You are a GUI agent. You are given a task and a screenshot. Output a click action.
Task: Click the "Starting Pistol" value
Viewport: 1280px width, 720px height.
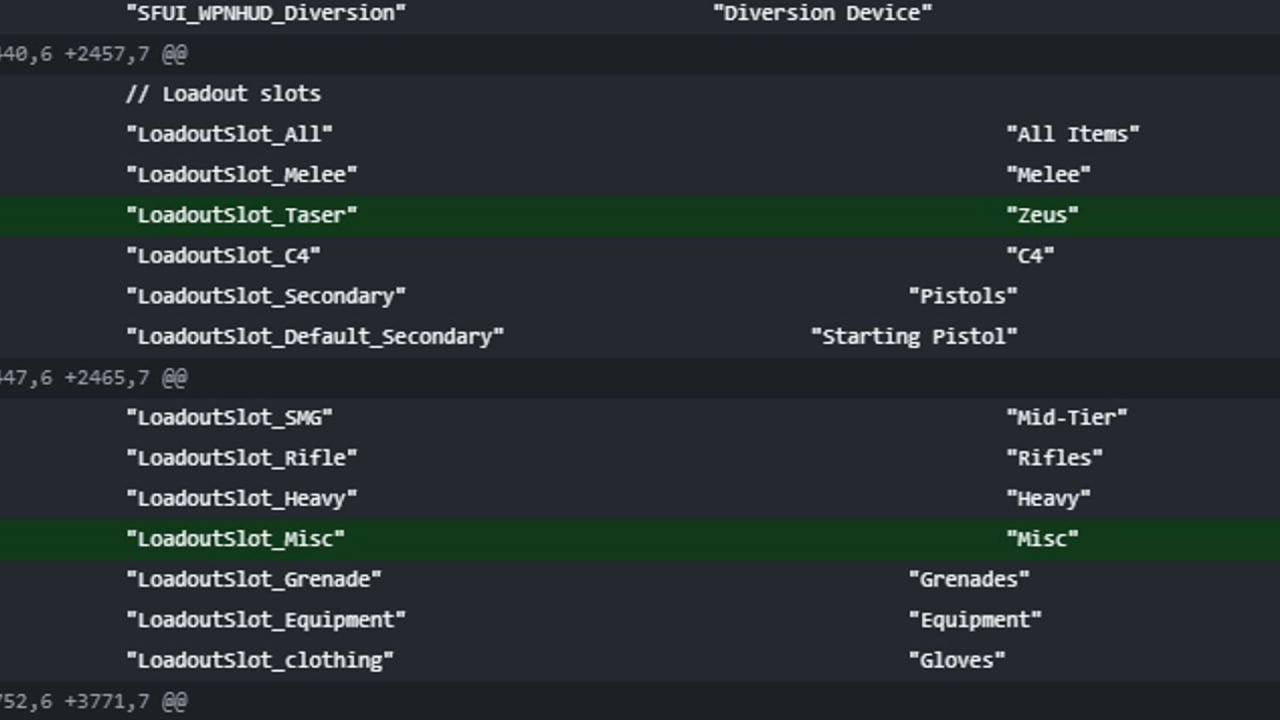coord(914,337)
